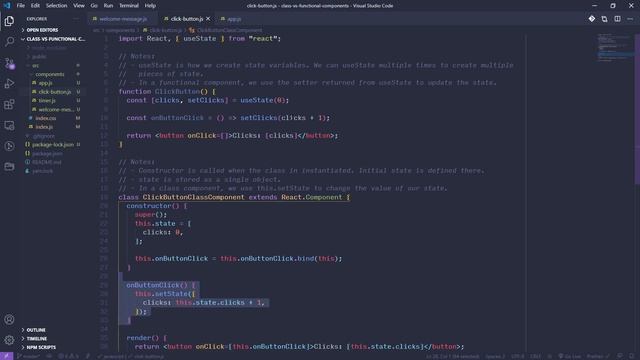The width and height of the screenshot is (640, 360).
Task: Open app.js in the file tree
Action: [x=45, y=83]
